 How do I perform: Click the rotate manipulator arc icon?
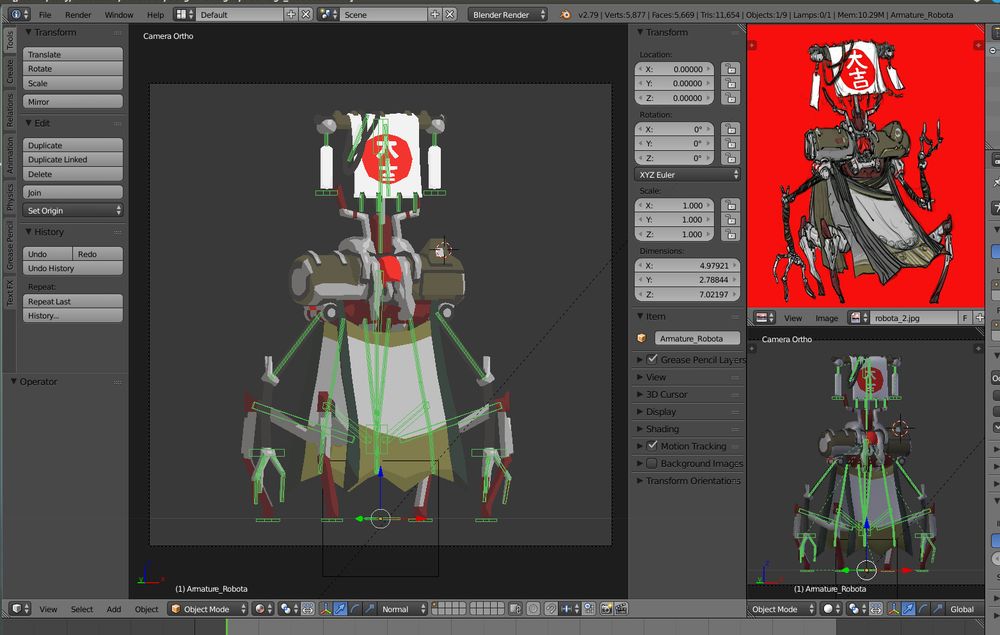point(355,609)
